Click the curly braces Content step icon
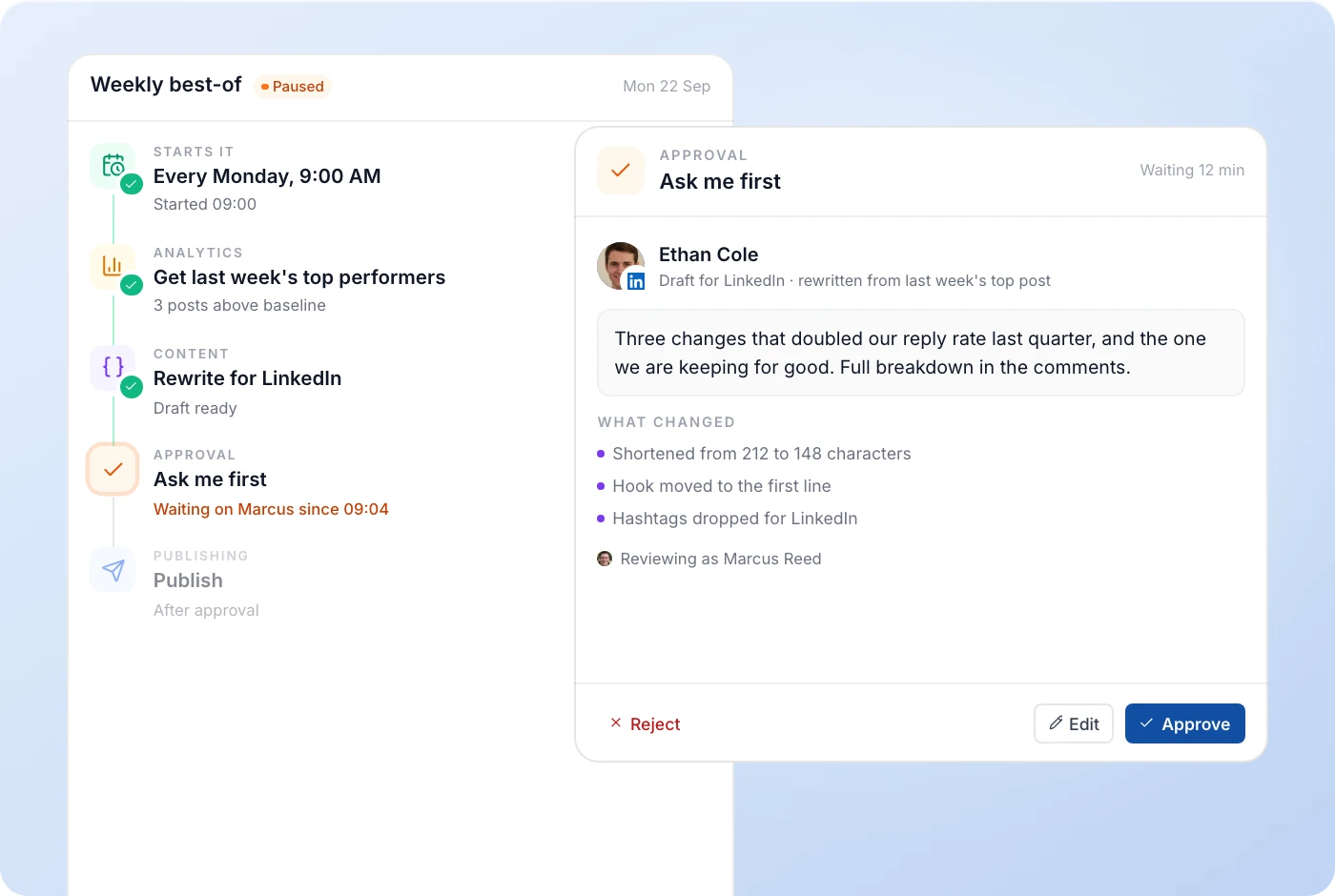 pos(113,368)
